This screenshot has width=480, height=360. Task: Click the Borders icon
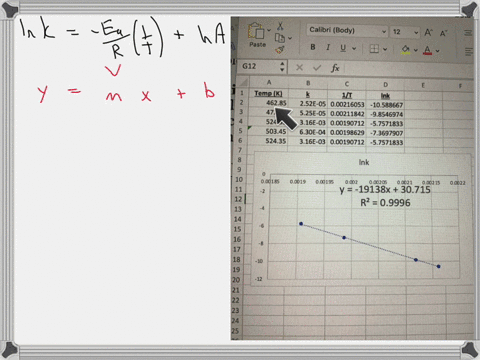coord(374,49)
